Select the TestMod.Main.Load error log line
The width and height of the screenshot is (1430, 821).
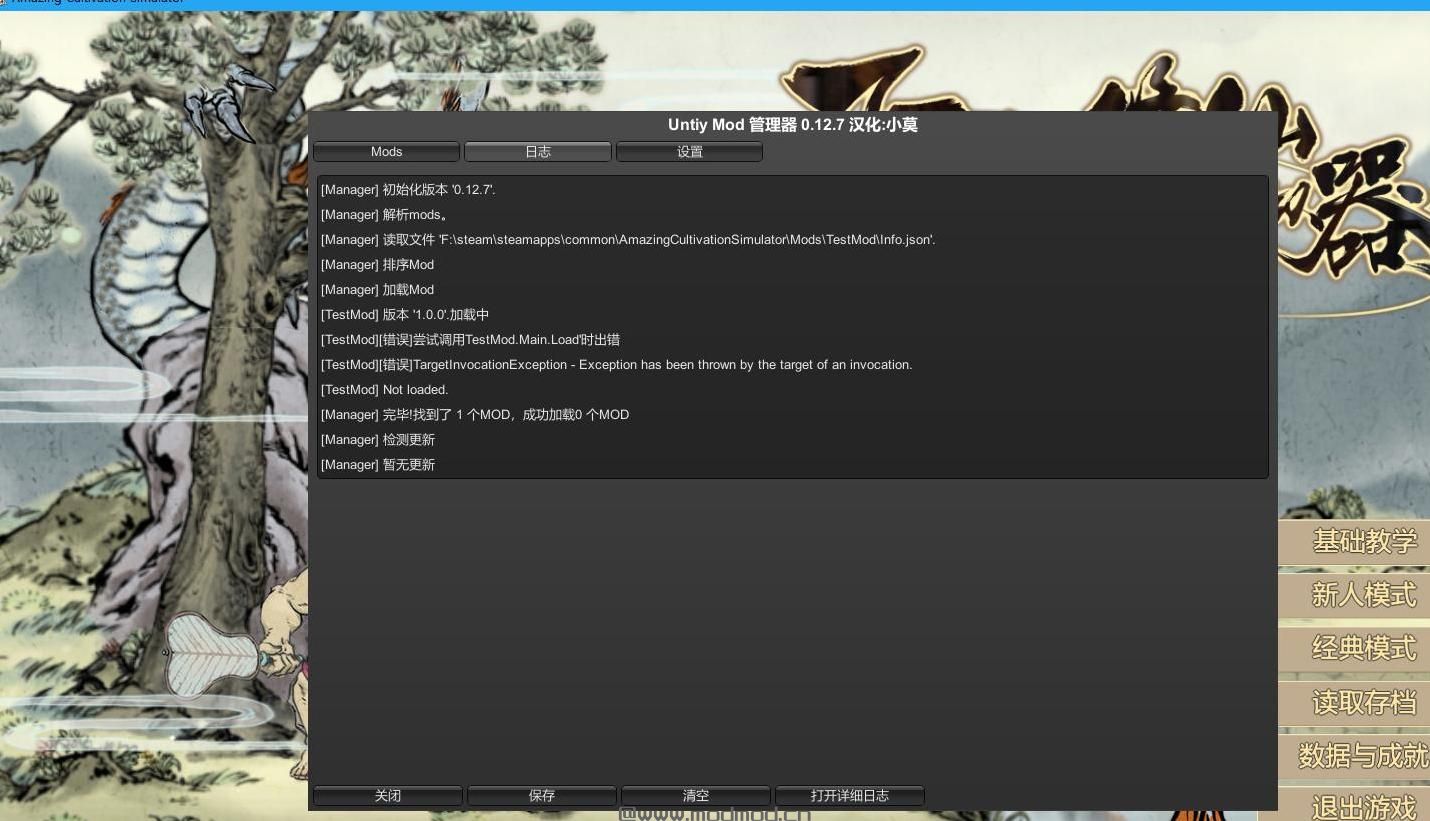[x=470, y=340]
